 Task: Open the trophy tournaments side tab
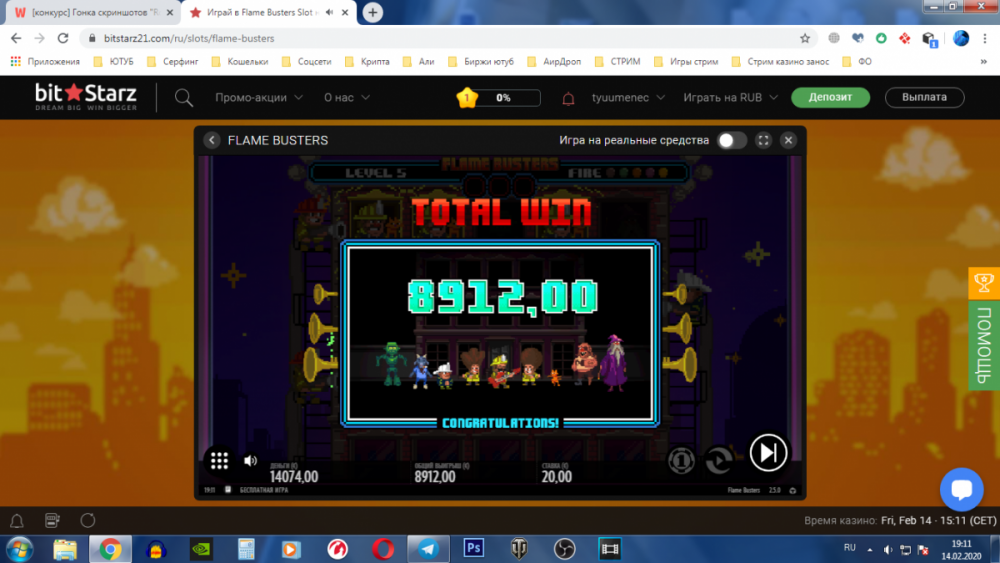coord(984,283)
